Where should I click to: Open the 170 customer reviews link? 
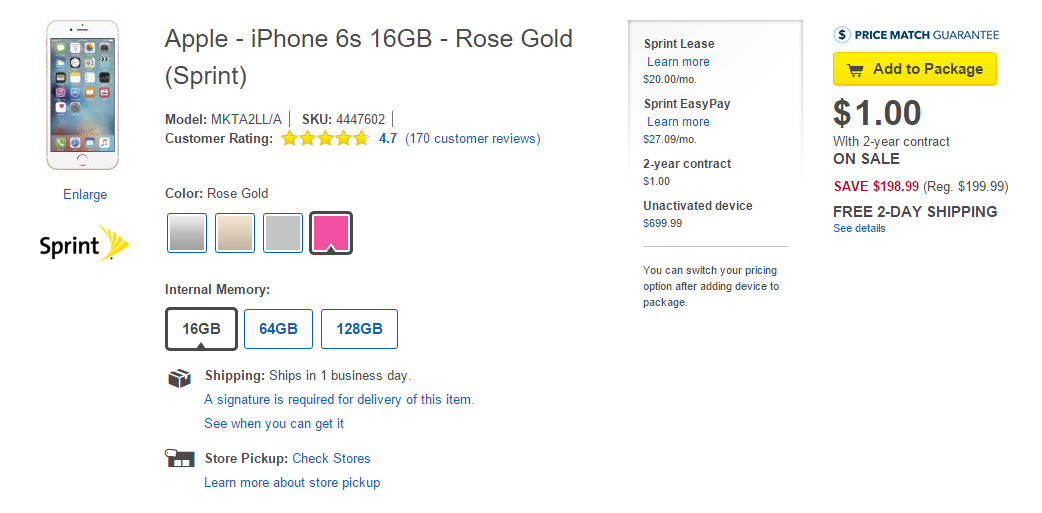point(472,139)
